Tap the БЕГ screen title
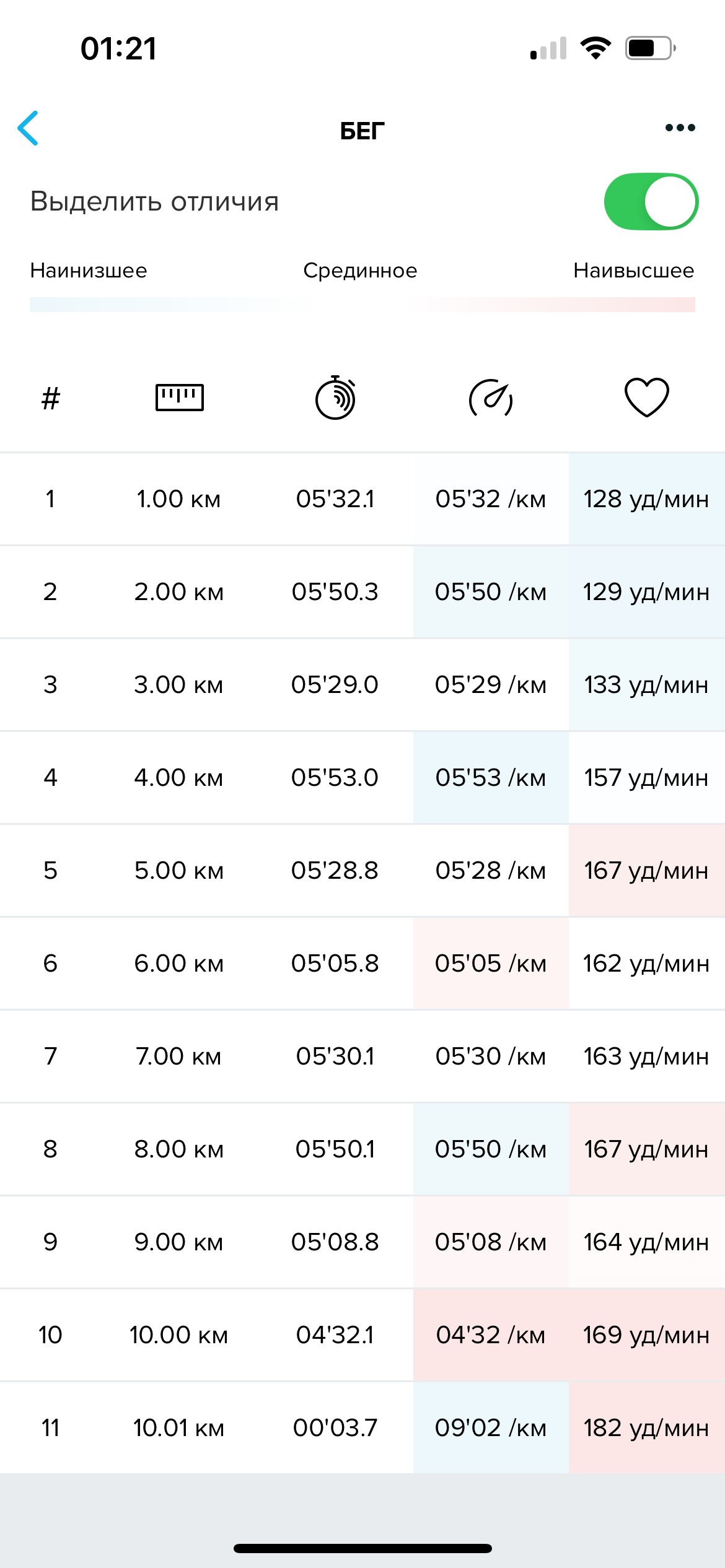The width and height of the screenshot is (725, 1568). pos(362,131)
